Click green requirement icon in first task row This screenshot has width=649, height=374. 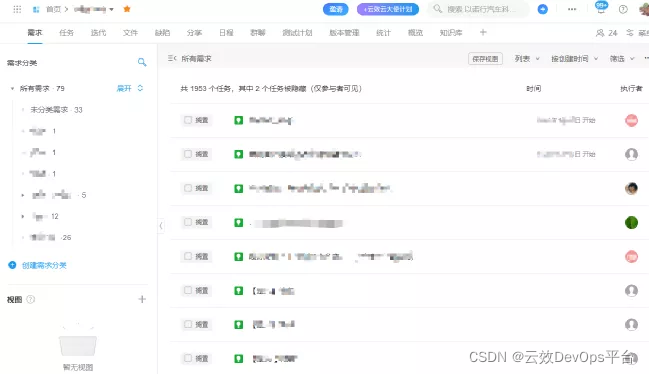[x=239, y=120]
